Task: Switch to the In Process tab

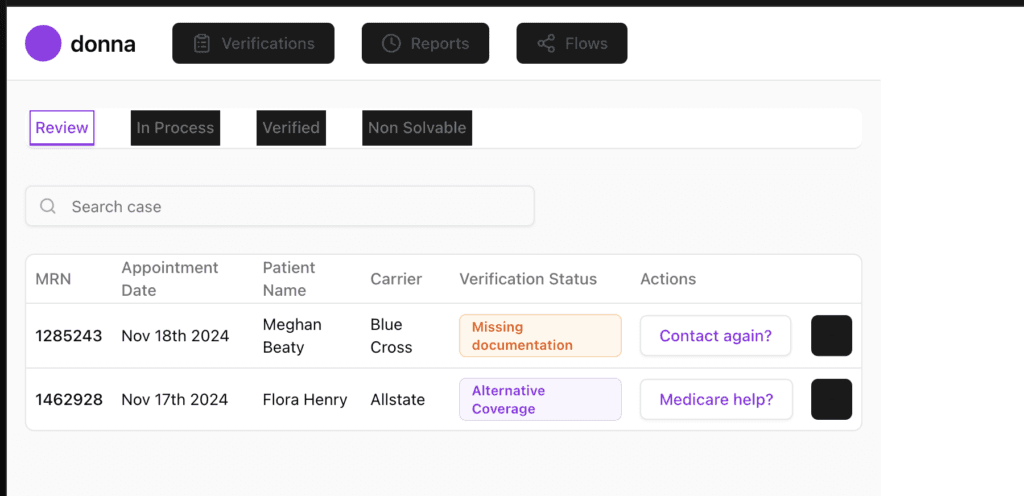Action: 175,128
